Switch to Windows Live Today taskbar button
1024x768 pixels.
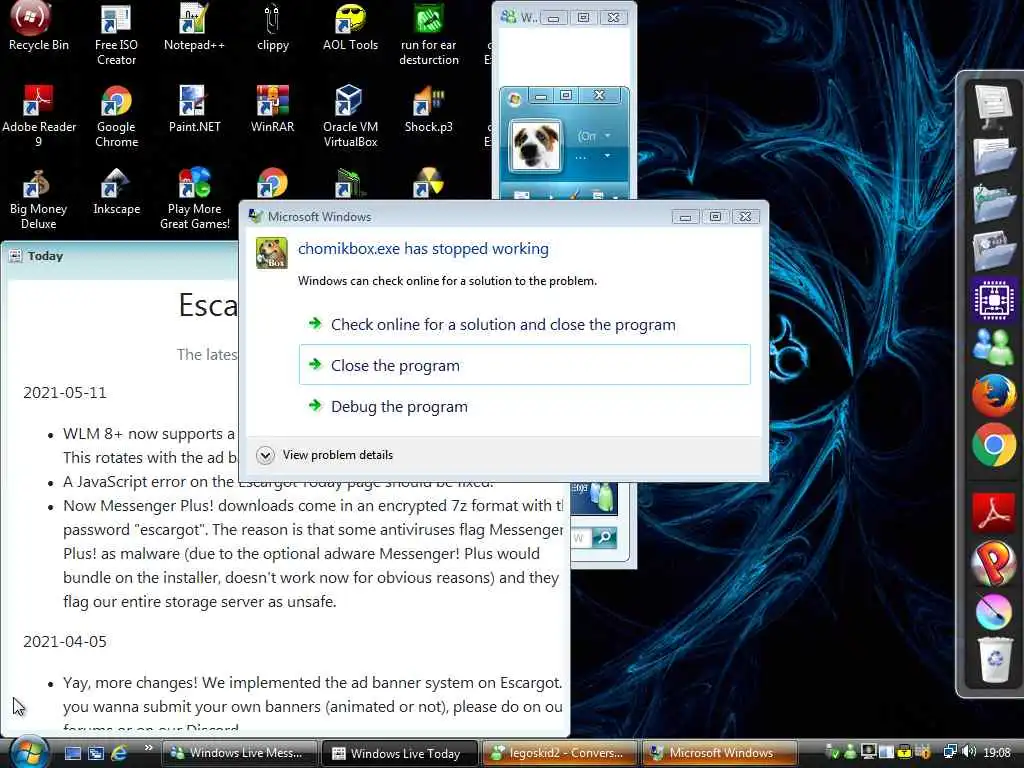tap(400, 753)
